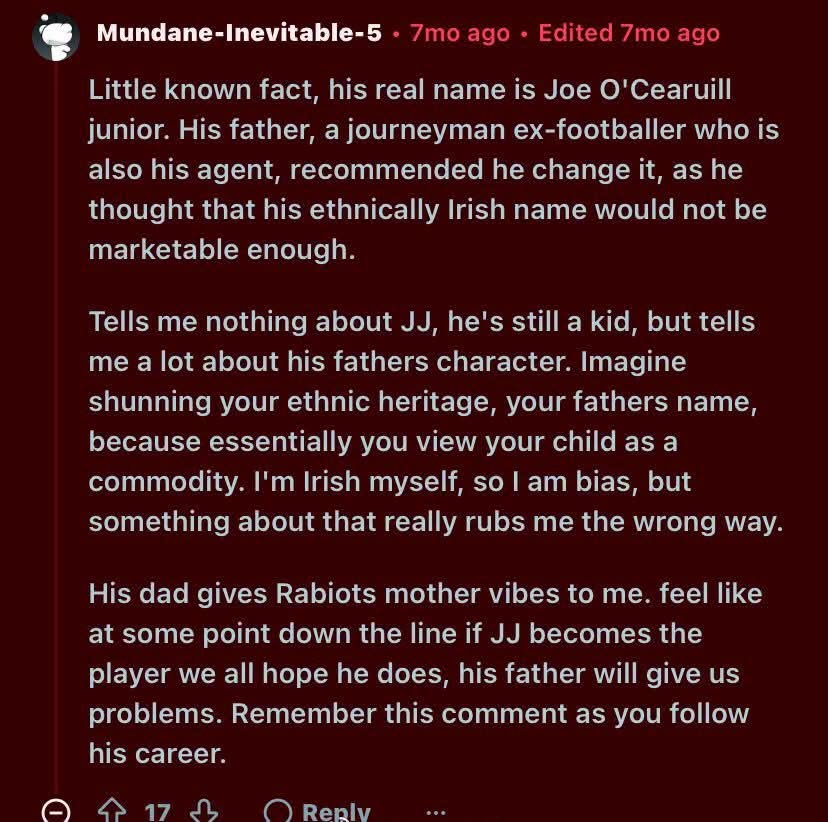The image size is (828, 822).
Task: Click the "7mo ago" post timestamp
Action: [460, 33]
